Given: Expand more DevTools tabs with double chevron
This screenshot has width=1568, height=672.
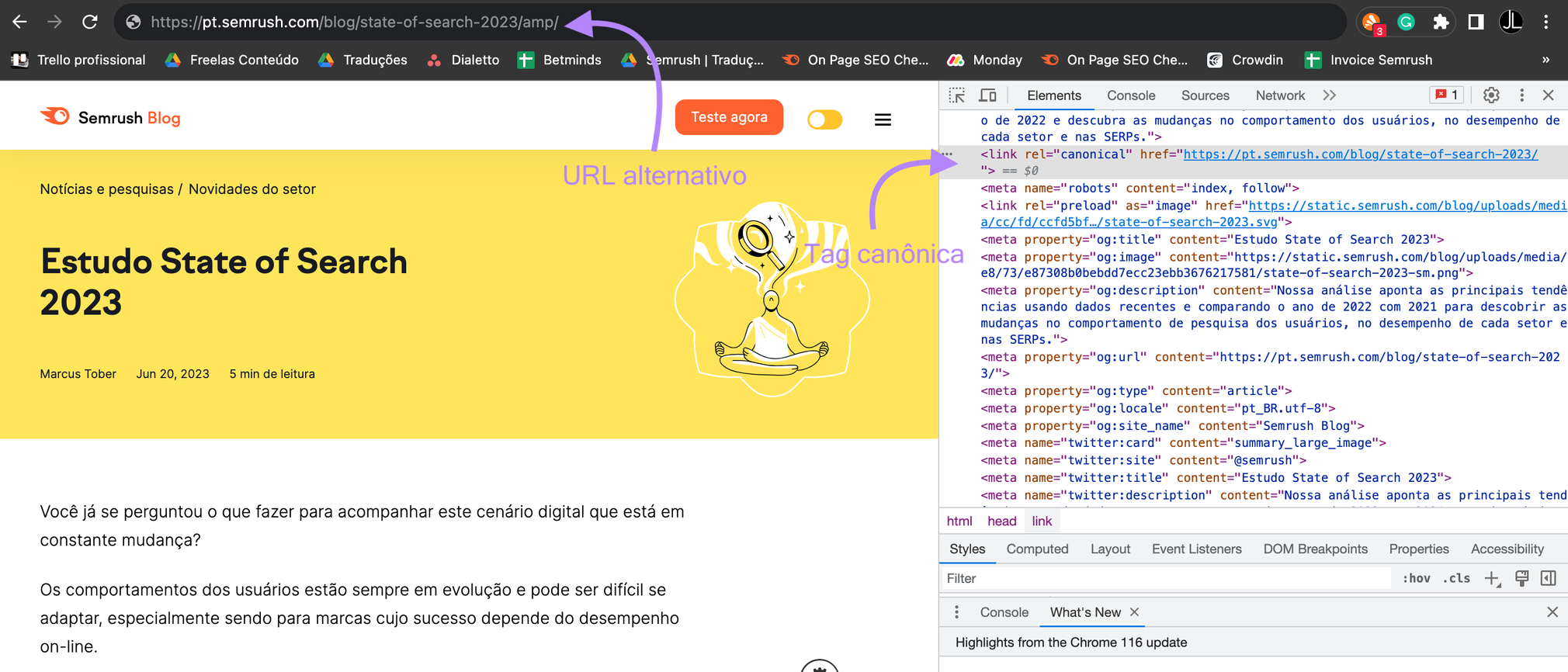Looking at the screenshot, I should click(x=1330, y=95).
